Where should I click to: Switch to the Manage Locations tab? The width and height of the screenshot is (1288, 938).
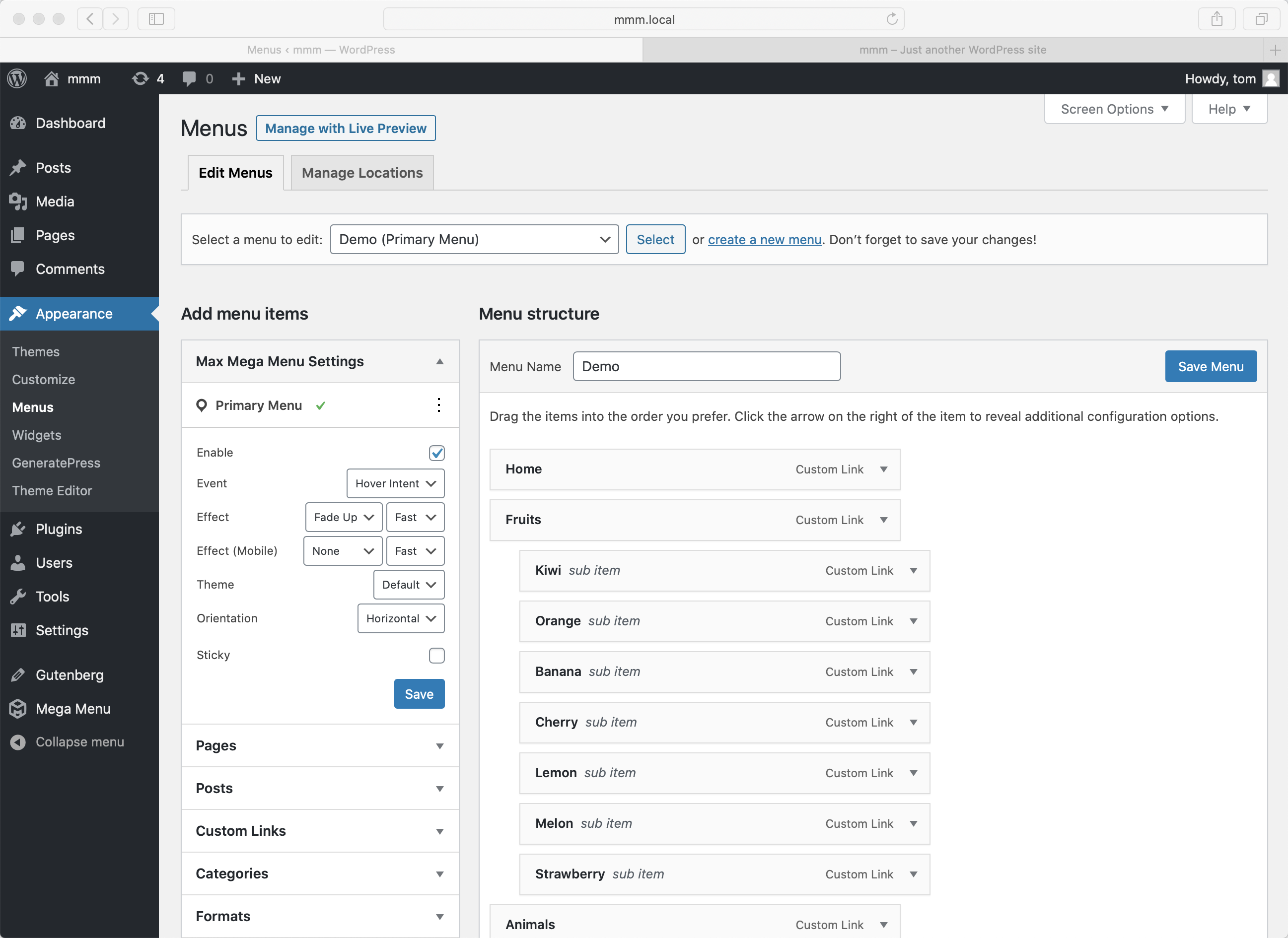click(x=362, y=173)
